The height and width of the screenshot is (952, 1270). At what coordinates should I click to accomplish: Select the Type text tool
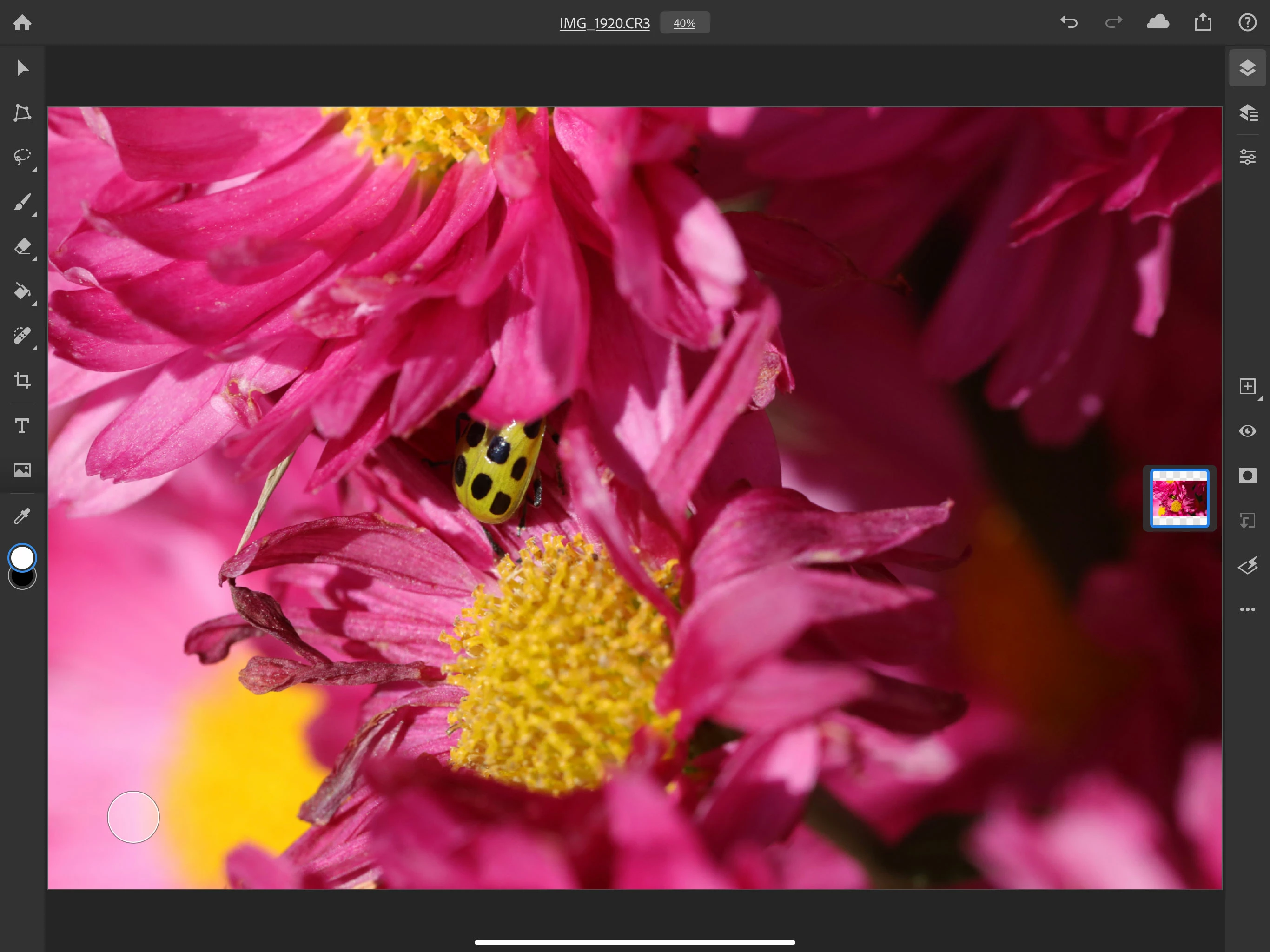pos(22,425)
